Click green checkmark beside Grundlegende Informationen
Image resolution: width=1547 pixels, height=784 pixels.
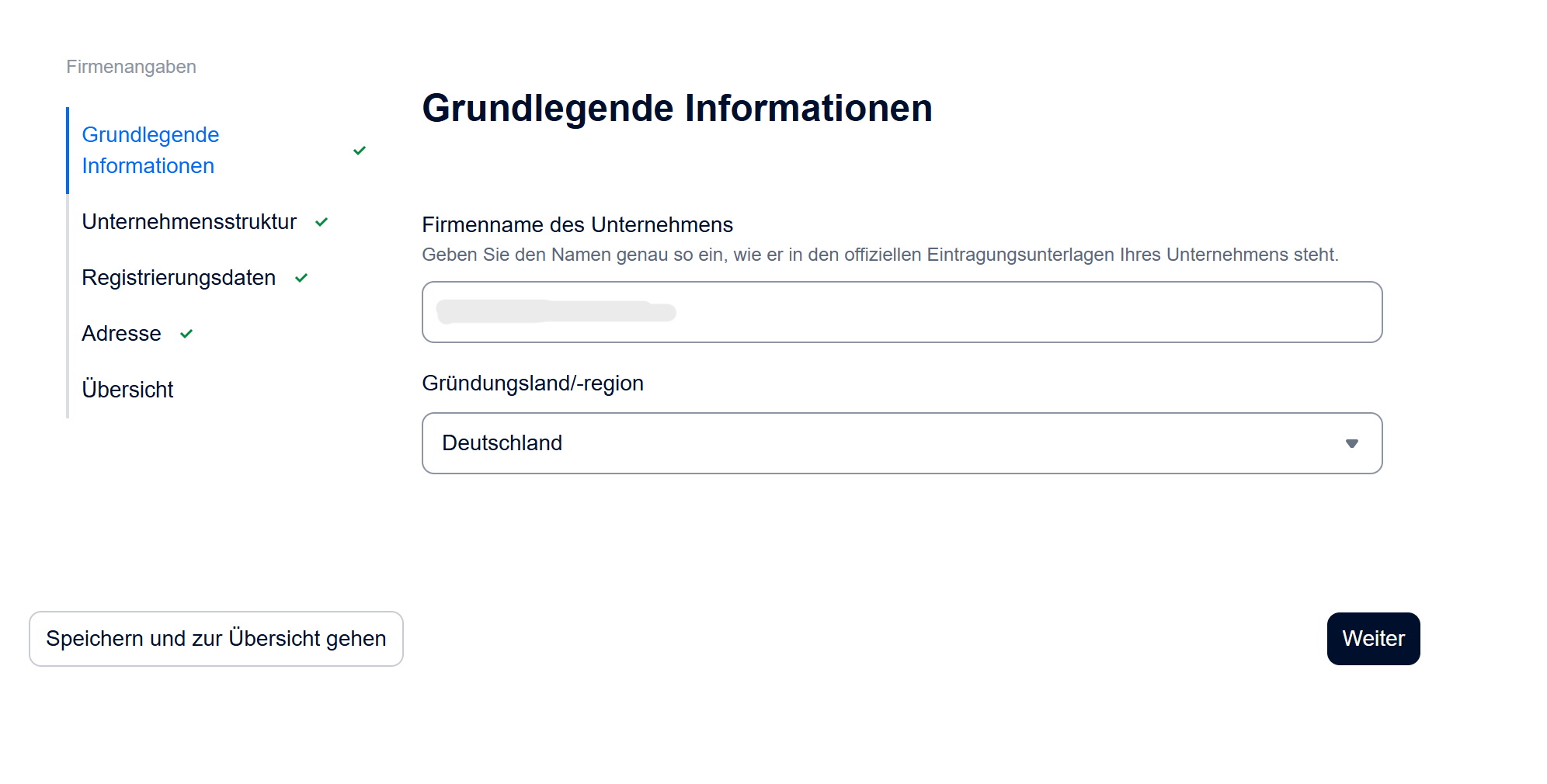[359, 151]
